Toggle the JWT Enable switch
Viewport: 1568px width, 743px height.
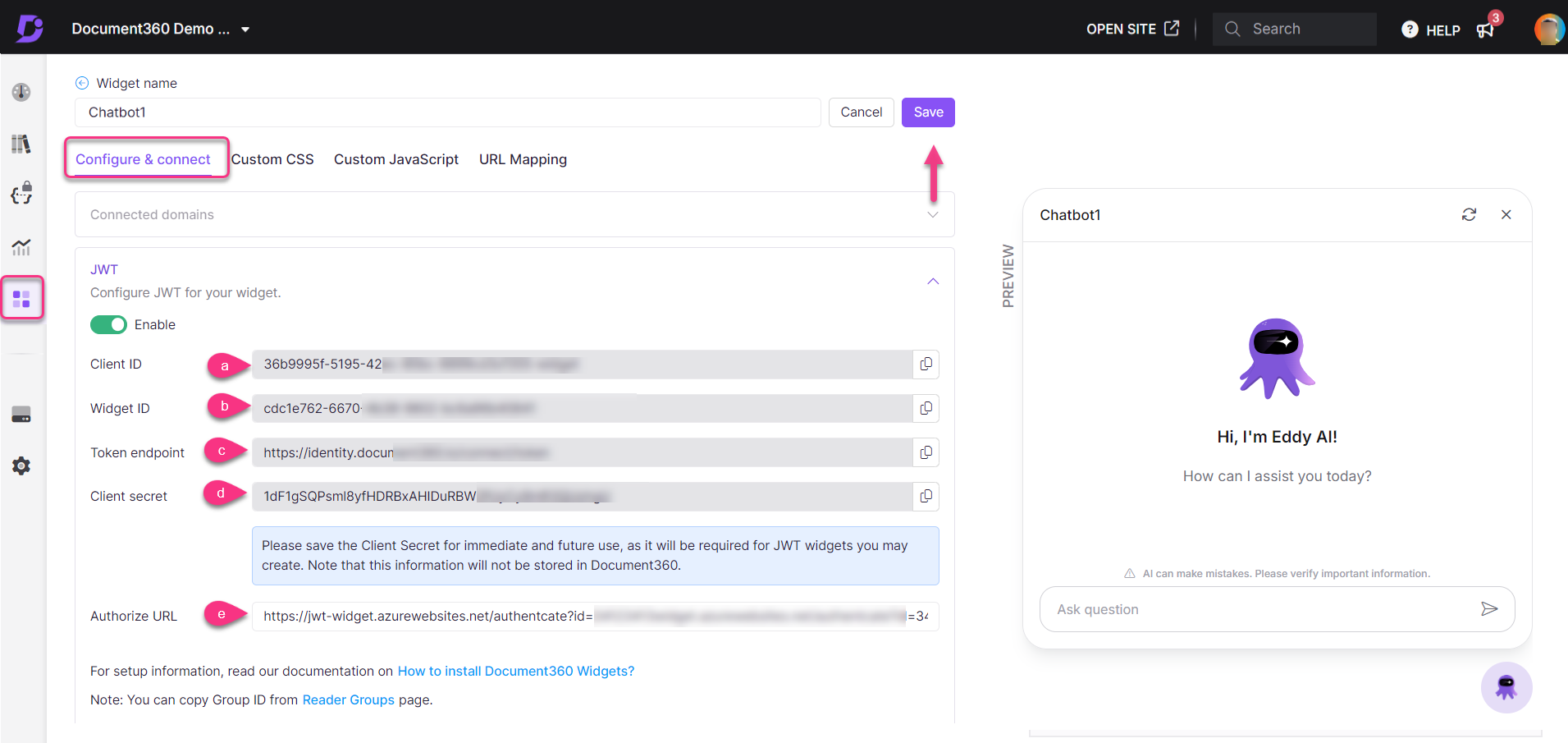click(108, 324)
